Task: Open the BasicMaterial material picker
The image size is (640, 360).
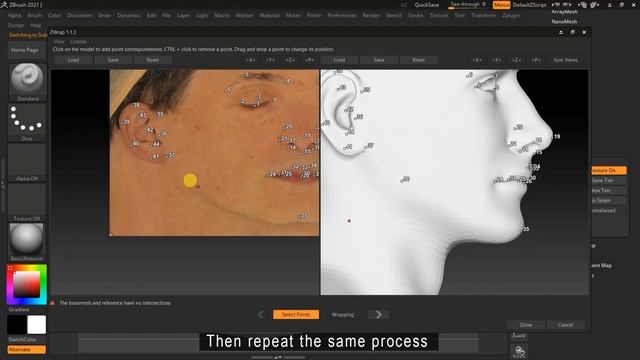Action: pyautogui.click(x=27, y=241)
